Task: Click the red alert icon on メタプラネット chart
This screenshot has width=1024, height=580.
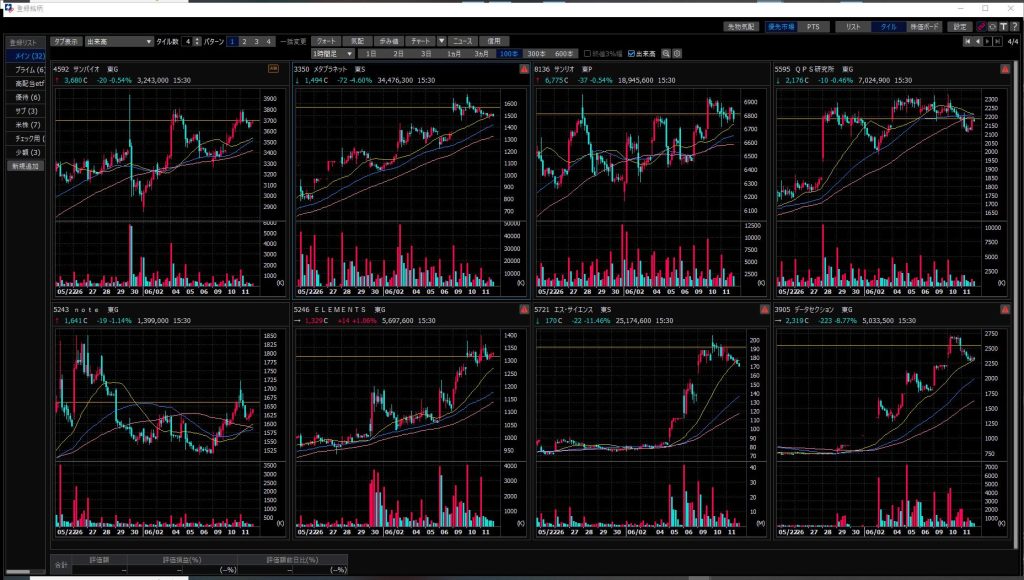Action: click(x=523, y=69)
